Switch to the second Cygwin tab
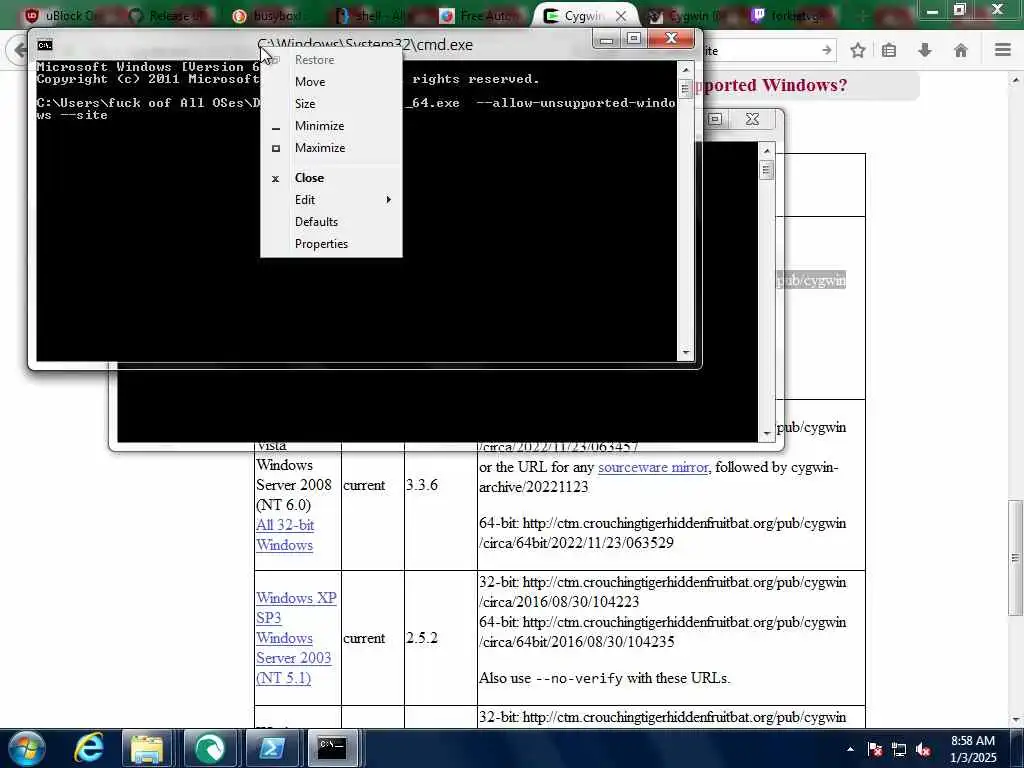This screenshot has width=1024, height=768. coord(686,16)
